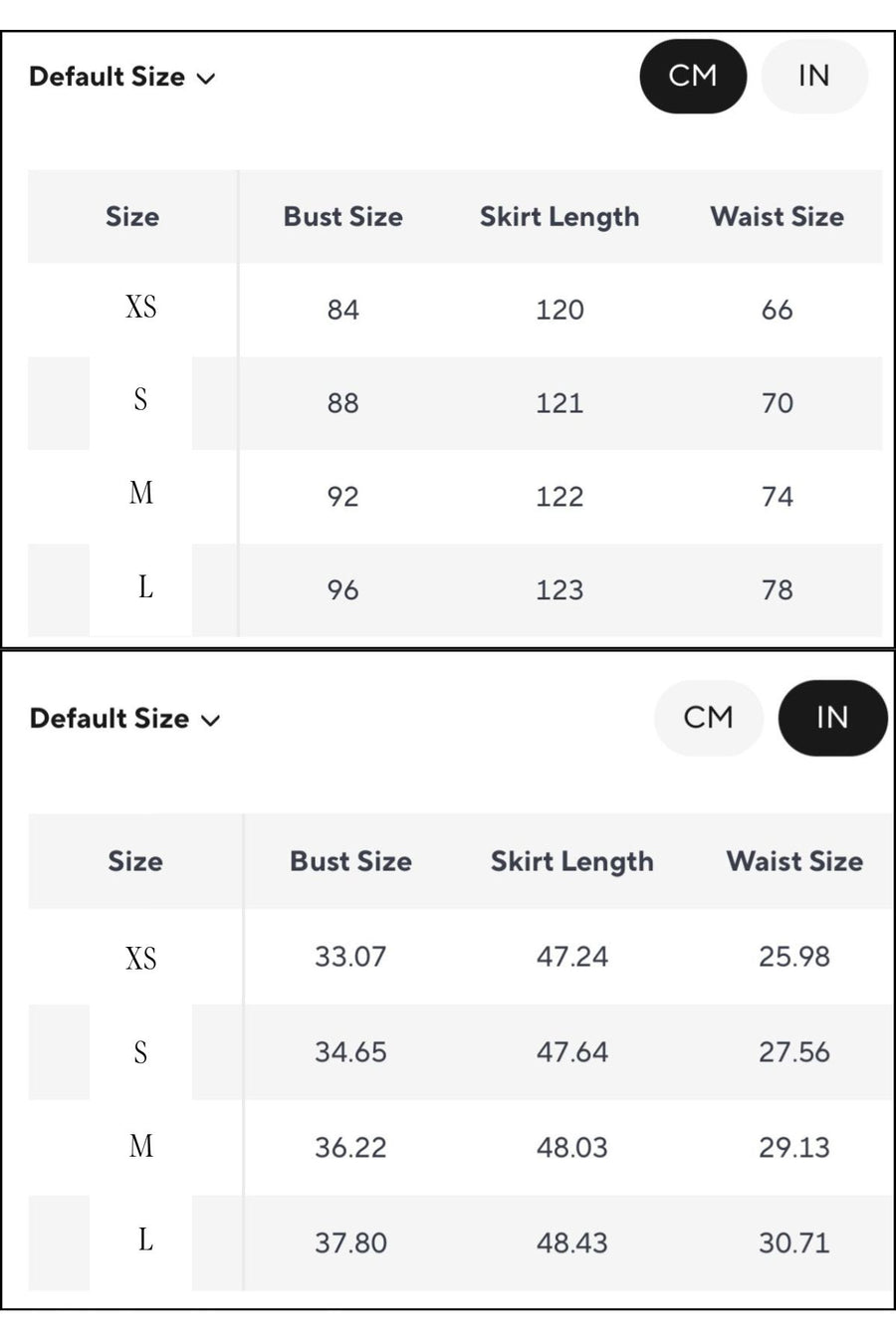The width and height of the screenshot is (896, 1344).
Task: Click the IN toggle in the upper chart
Action: tap(813, 77)
